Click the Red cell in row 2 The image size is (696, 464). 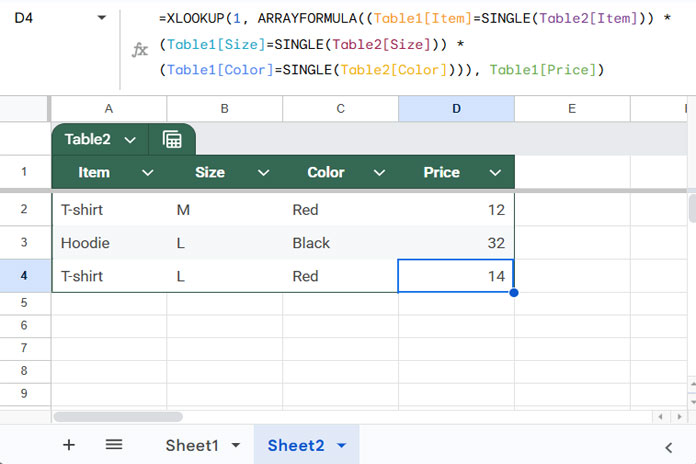click(340, 210)
